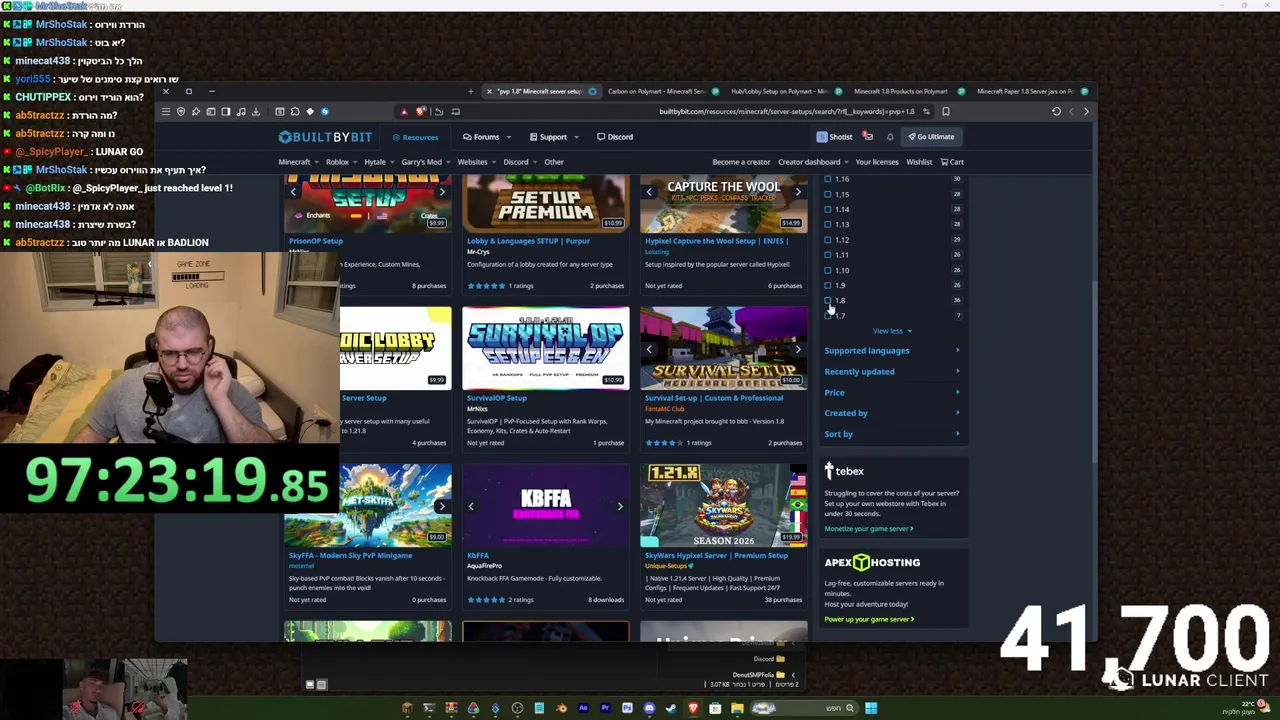Open the Other category menu item

[553, 162]
